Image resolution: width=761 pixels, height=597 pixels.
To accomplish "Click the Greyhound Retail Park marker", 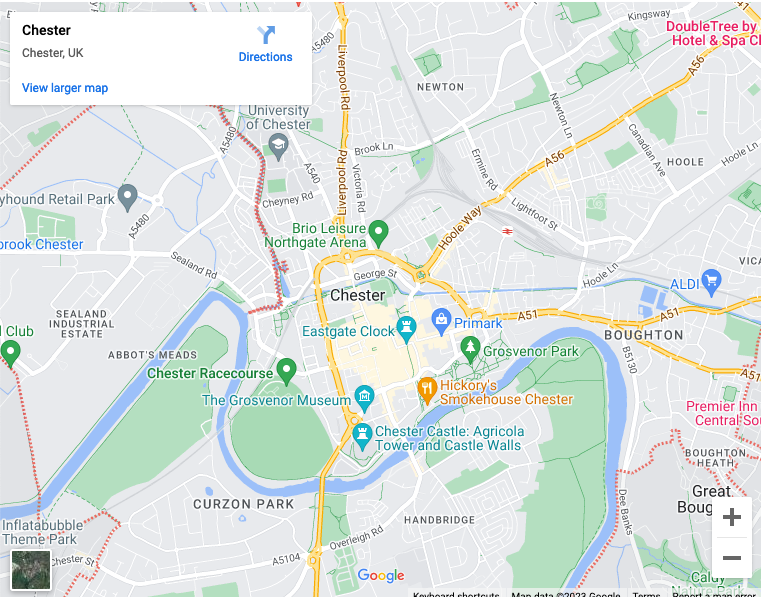I will pyautogui.click(x=128, y=198).
